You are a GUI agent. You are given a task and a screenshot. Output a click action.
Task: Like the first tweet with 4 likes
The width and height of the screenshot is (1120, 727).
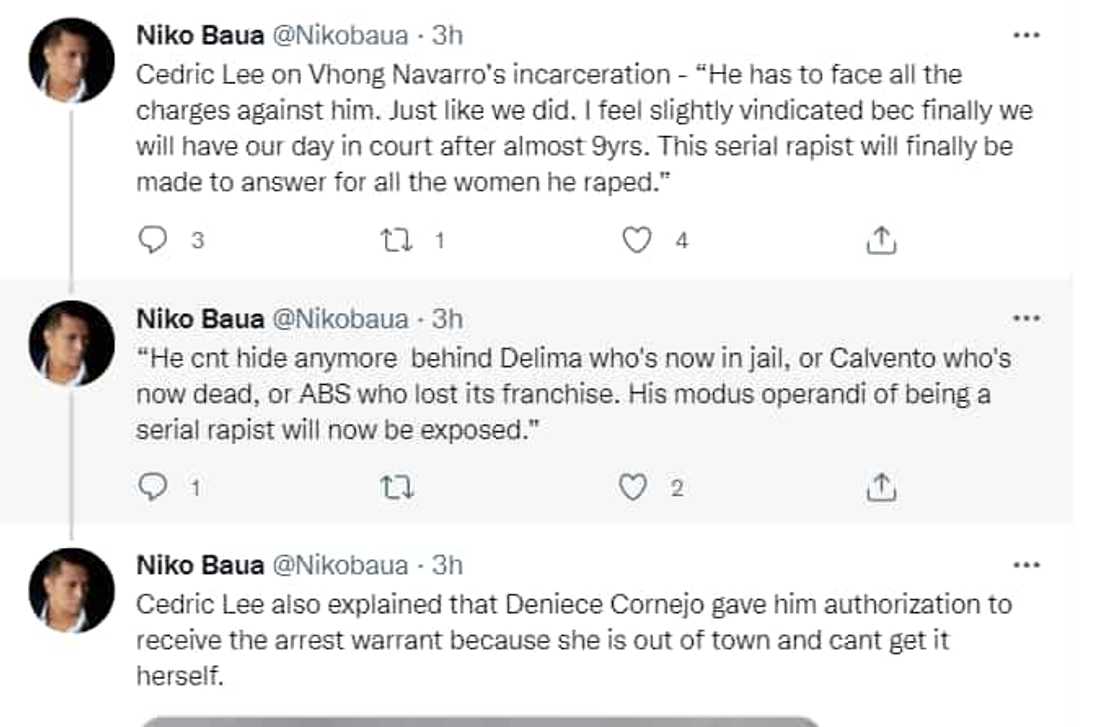[x=637, y=240]
